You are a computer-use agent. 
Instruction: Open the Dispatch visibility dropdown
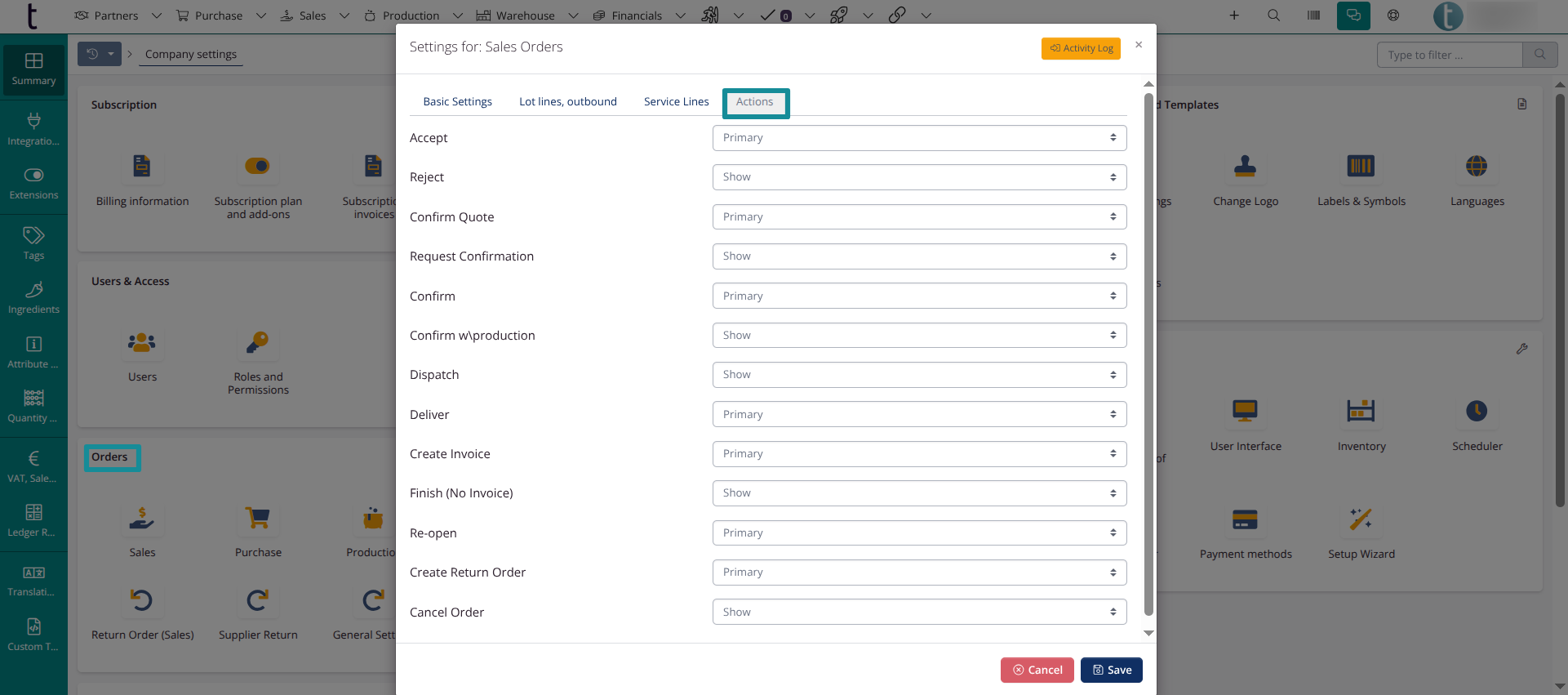point(919,375)
